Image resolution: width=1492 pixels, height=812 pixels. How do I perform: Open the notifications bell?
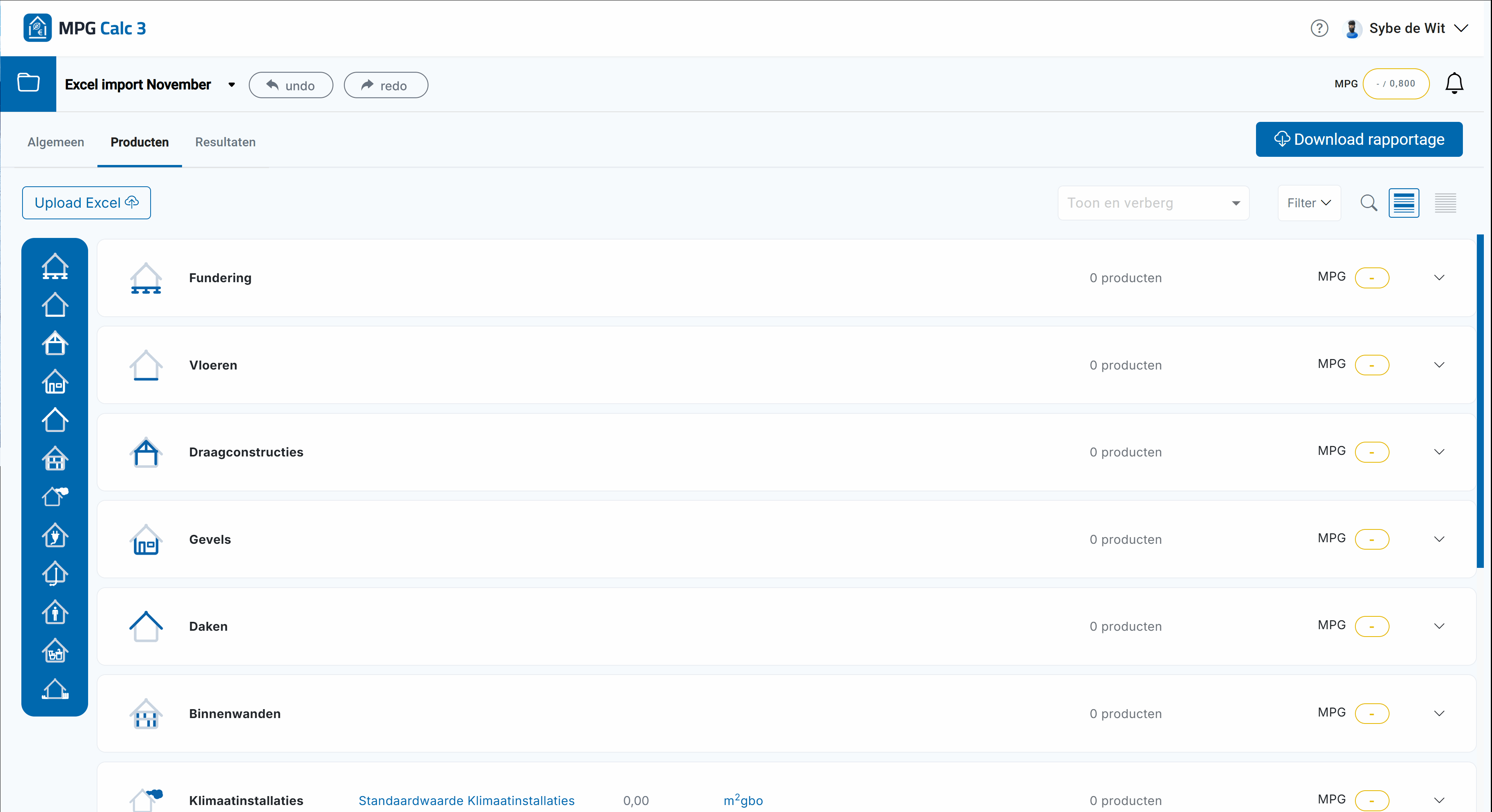tap(1454, 84)
